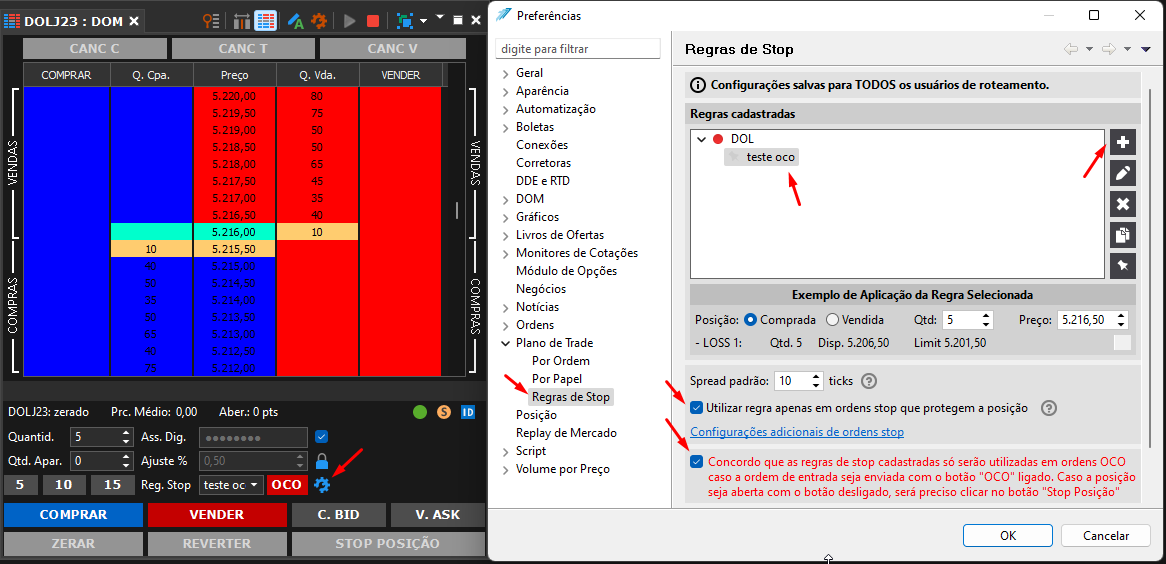This screenshot has height=564, width=1166.
Task: Open stop rule settings via blue gear icon
Action: (x=321, y=484)
